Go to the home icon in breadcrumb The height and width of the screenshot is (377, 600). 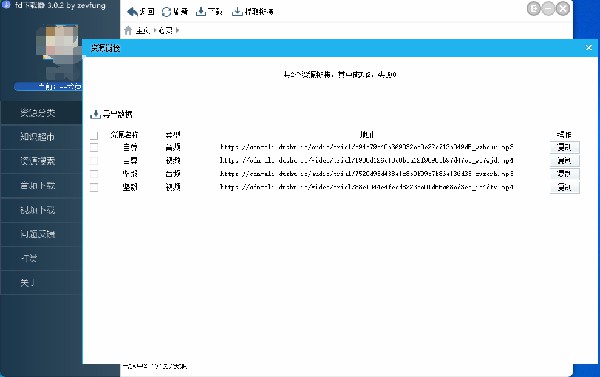coord(128,30)
